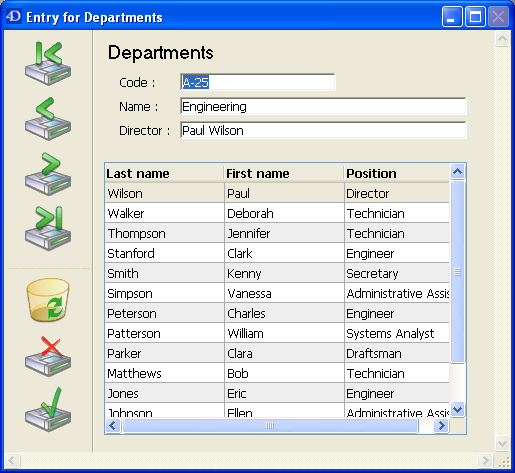515x473 pixels.
Task: Click the list's scroll right arrow
Action: (x=442, y=426)
